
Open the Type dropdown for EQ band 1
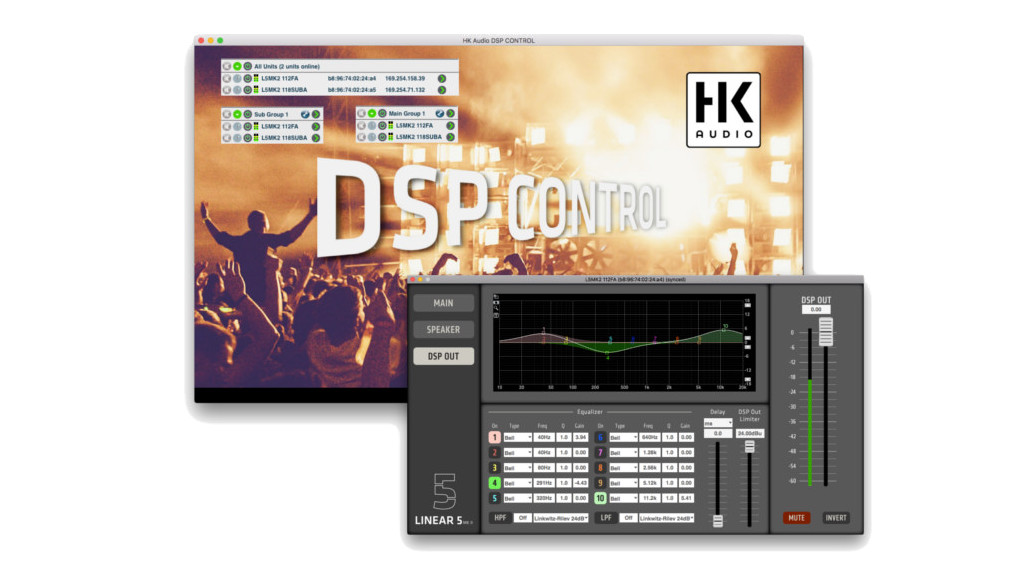(x=517, y=437)
